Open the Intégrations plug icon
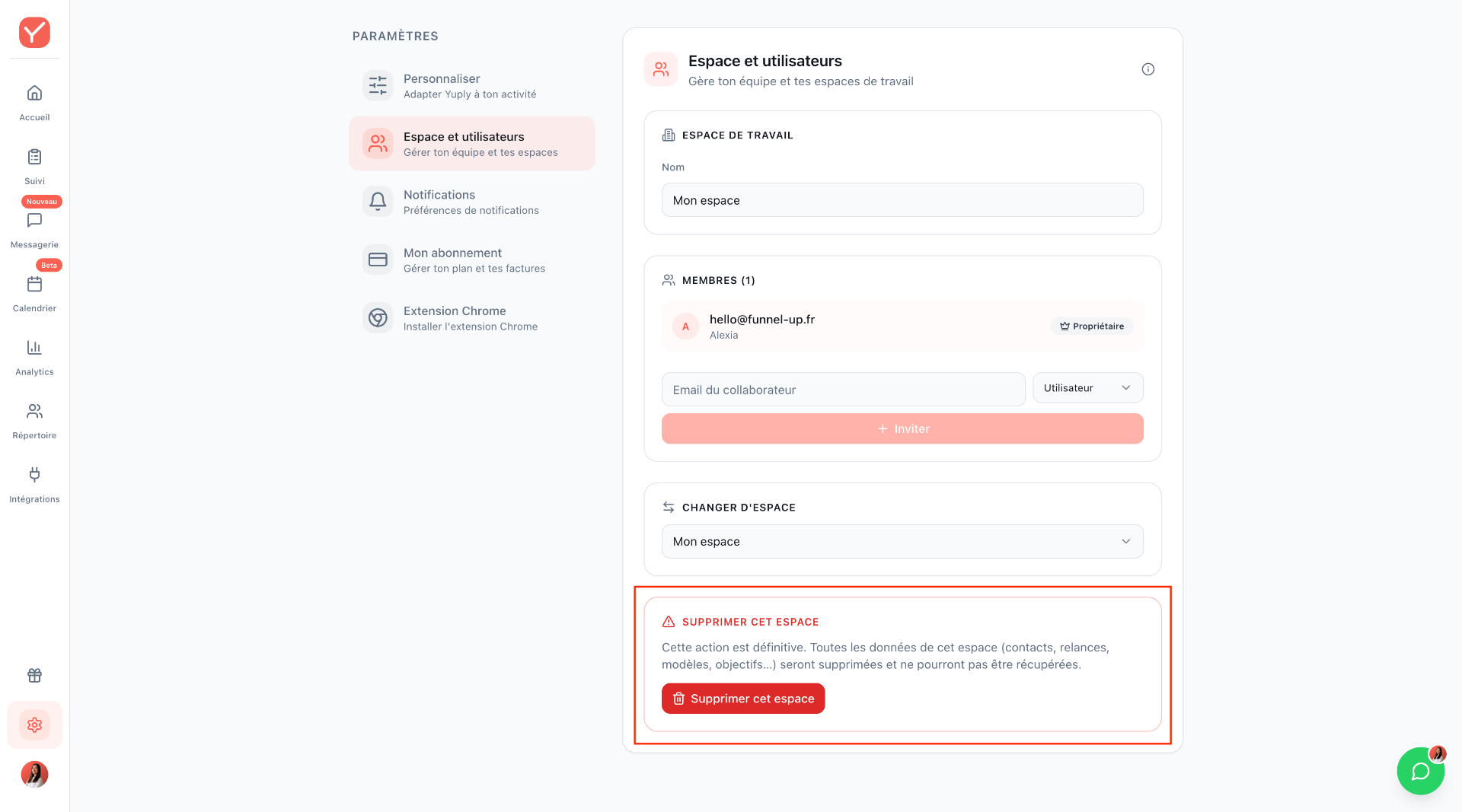Viewport: 1462px width, 812px height. click(x=34, y=475)
